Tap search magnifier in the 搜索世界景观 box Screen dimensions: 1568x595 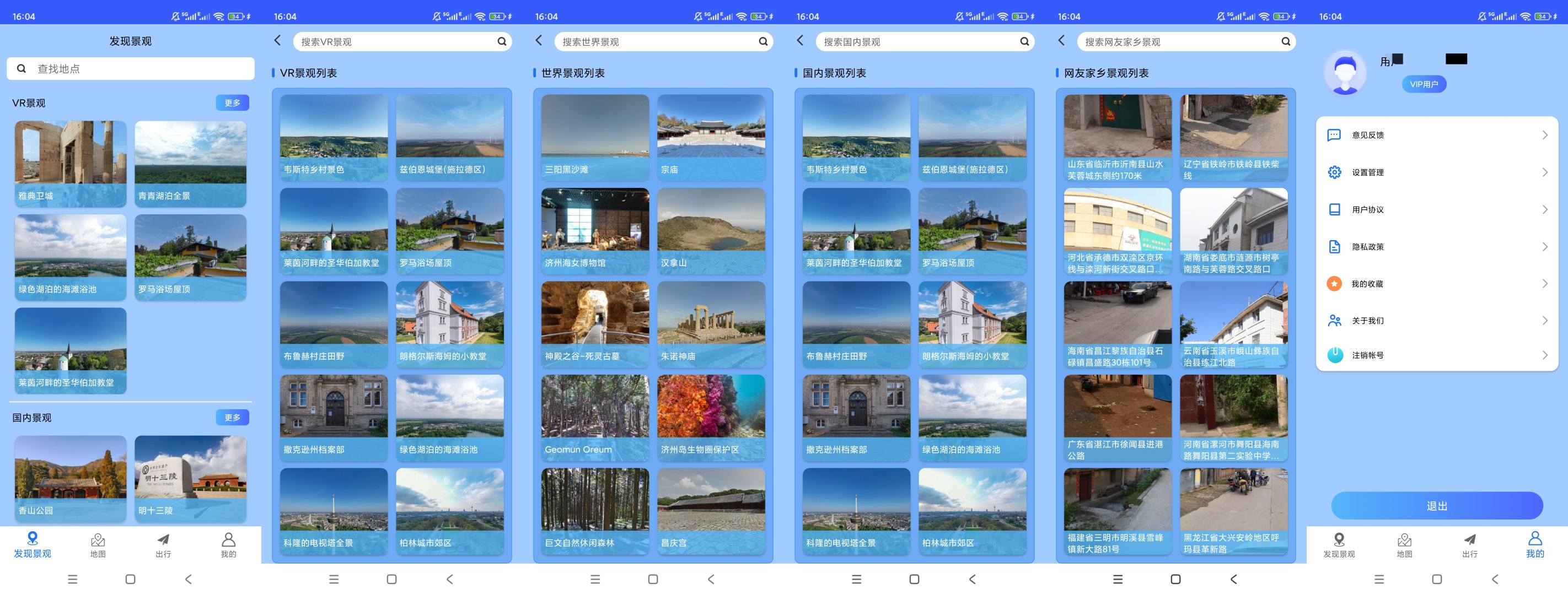pos(762,41)
